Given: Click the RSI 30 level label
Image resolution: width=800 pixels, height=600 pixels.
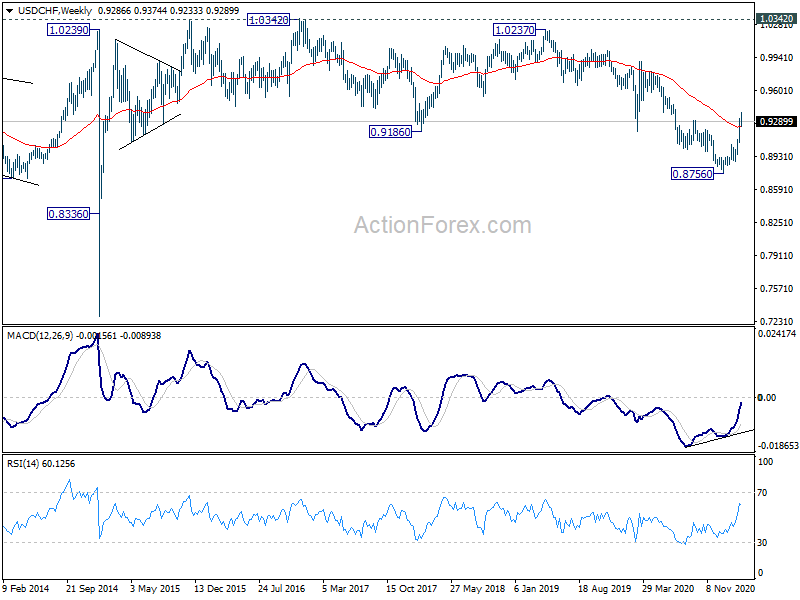Looking at the screenshot, I should 762,543.
